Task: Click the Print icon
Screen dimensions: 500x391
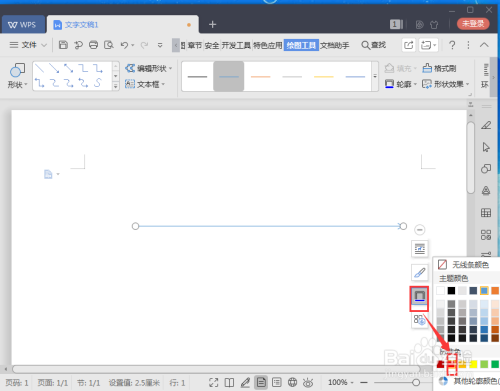Action: coord(93,45)
